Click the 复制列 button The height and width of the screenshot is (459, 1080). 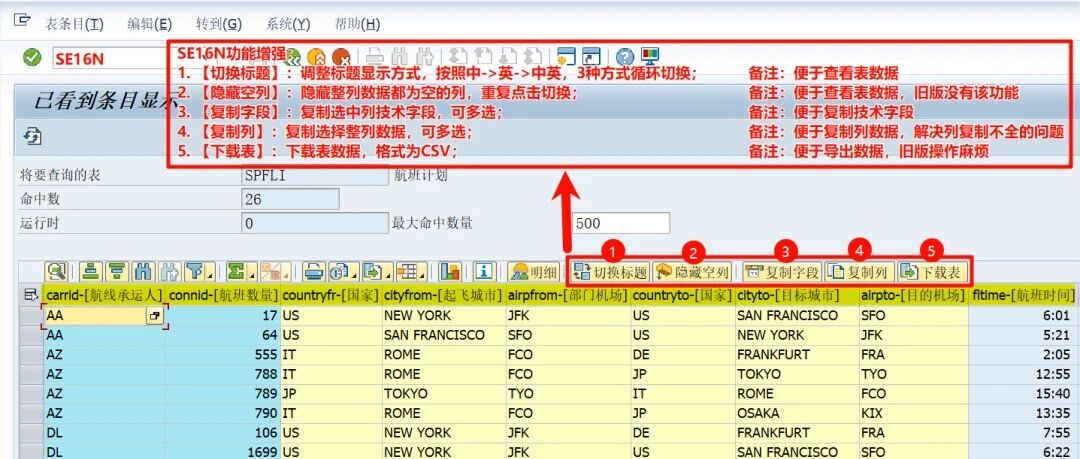pyautogui.click(x=860, y=272)
